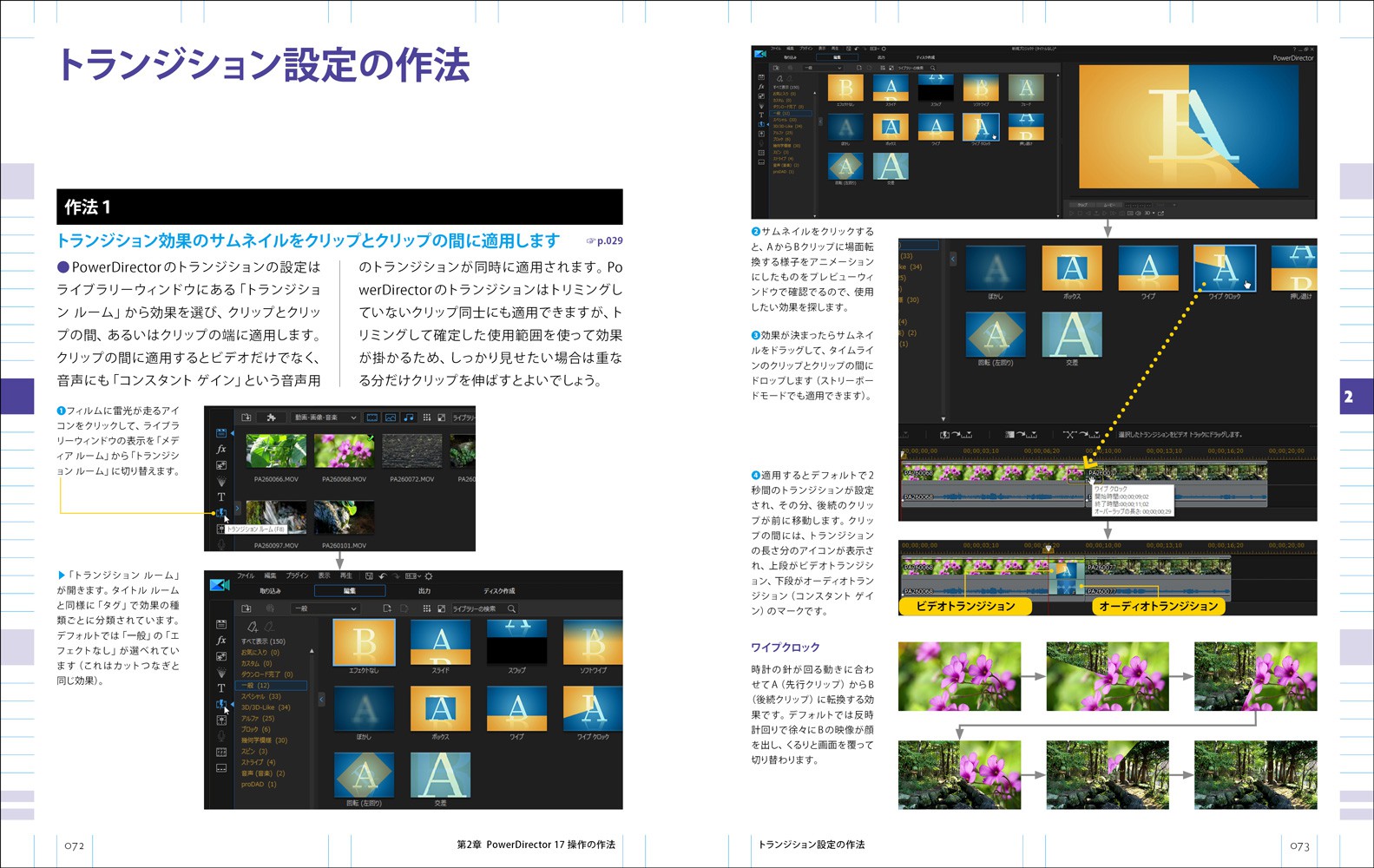The height and width of the screenshot is (868, 1374).
Task: Click the play button under preview window
Action: tap(1072, 213)
